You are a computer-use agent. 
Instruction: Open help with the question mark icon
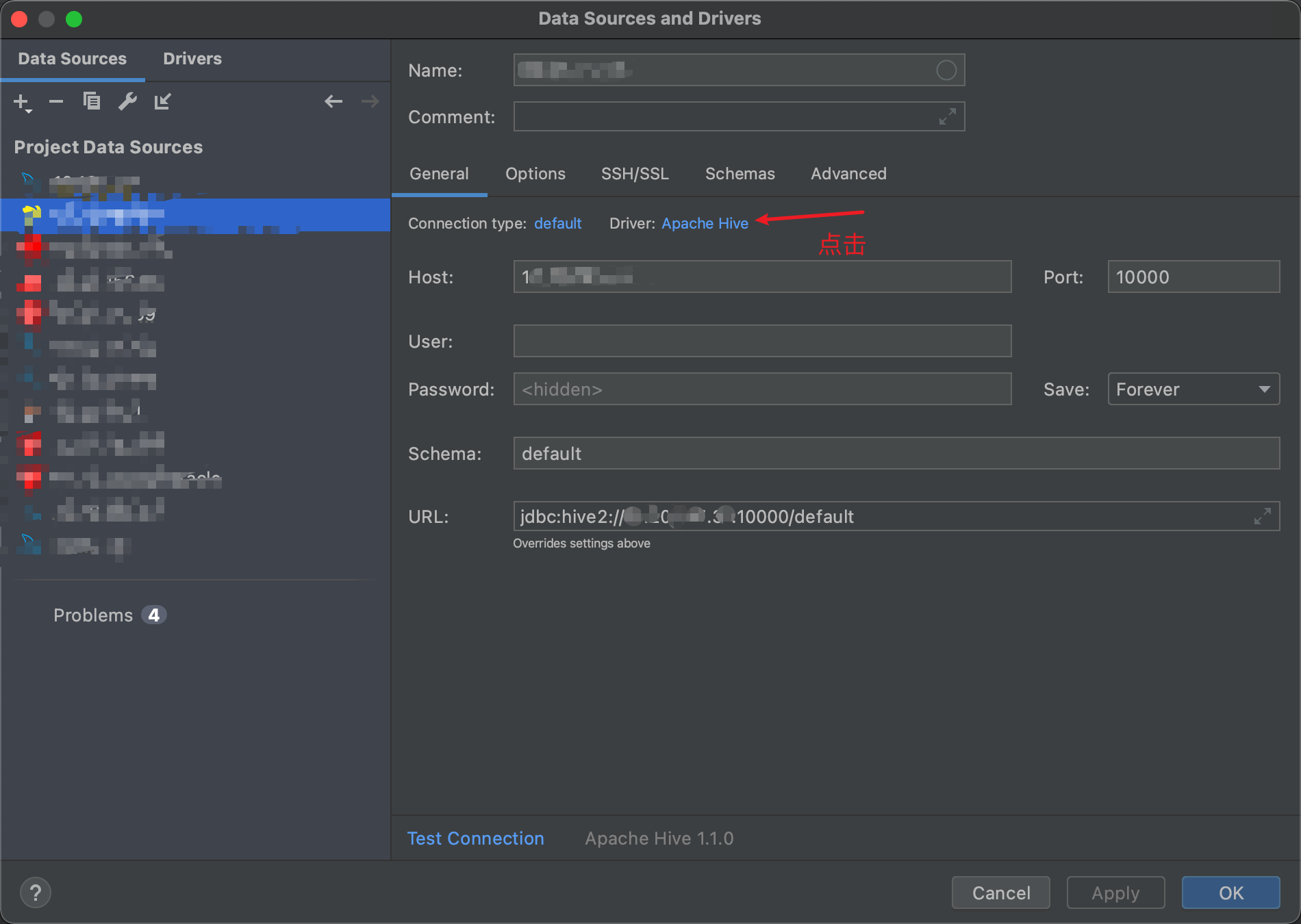pyautogui.click(x=36, y=892)
